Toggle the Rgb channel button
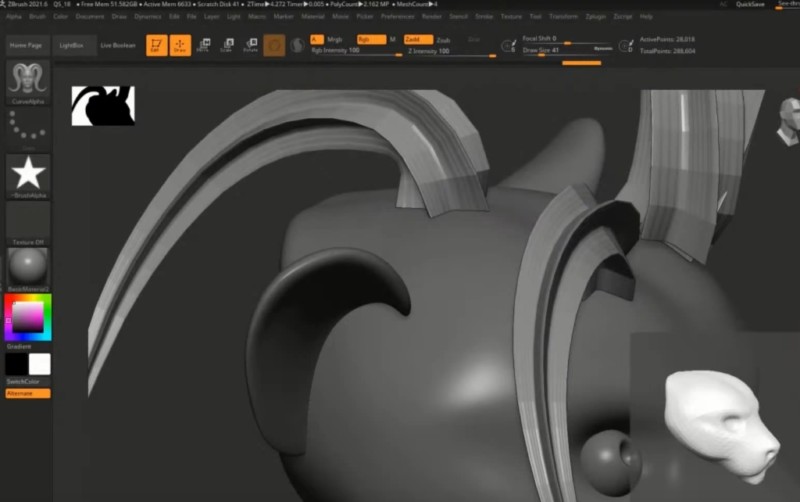The width and height of the screenshot is (800, 502). (x=369, y=39)
